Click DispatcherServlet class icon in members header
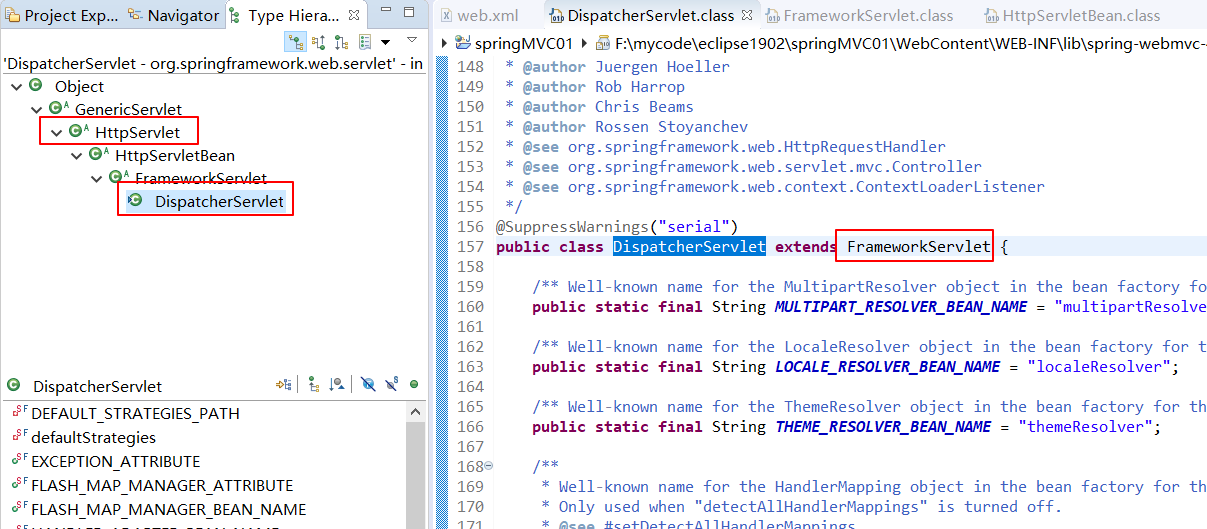 coord(14,385)
